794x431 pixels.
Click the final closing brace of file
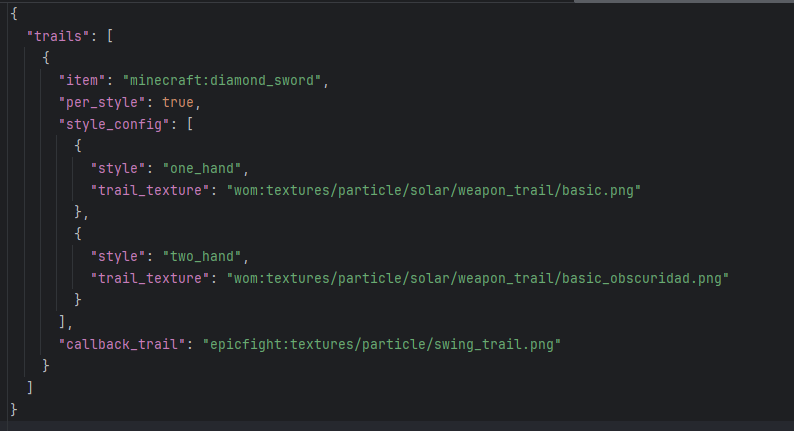pos(14,409)
